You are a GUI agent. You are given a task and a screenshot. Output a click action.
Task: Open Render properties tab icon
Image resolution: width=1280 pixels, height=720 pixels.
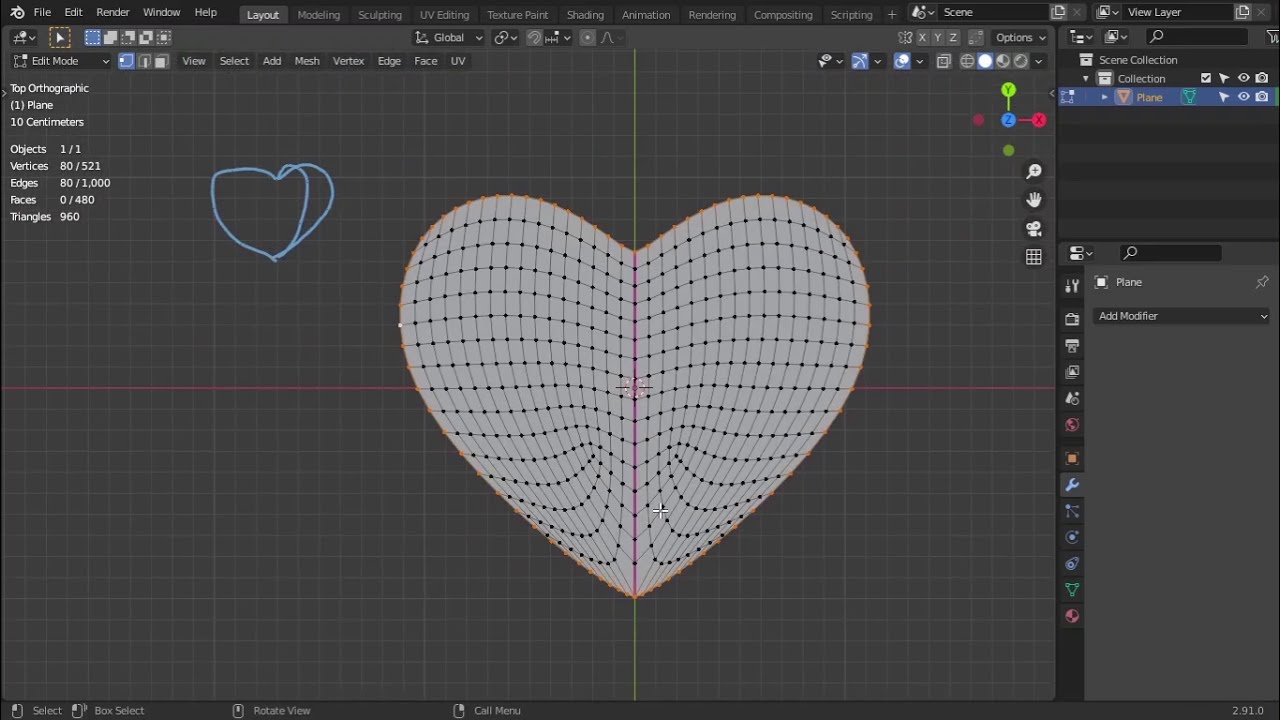[x=1072, y=319]
